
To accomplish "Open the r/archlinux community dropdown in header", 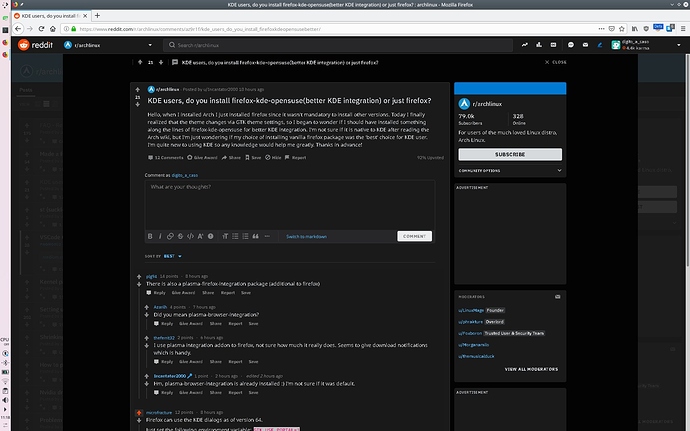I will [x=150, y=45].
